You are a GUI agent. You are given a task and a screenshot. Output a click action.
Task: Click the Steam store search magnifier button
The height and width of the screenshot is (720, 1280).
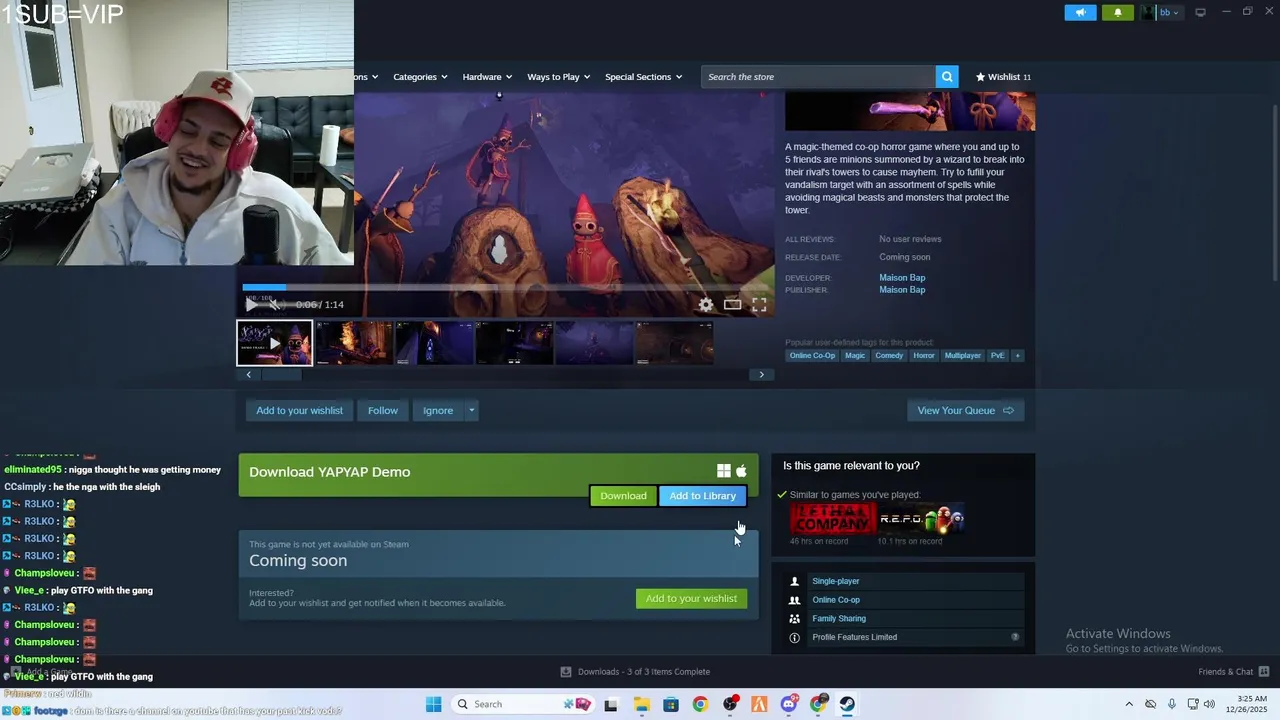click(947, 77)
